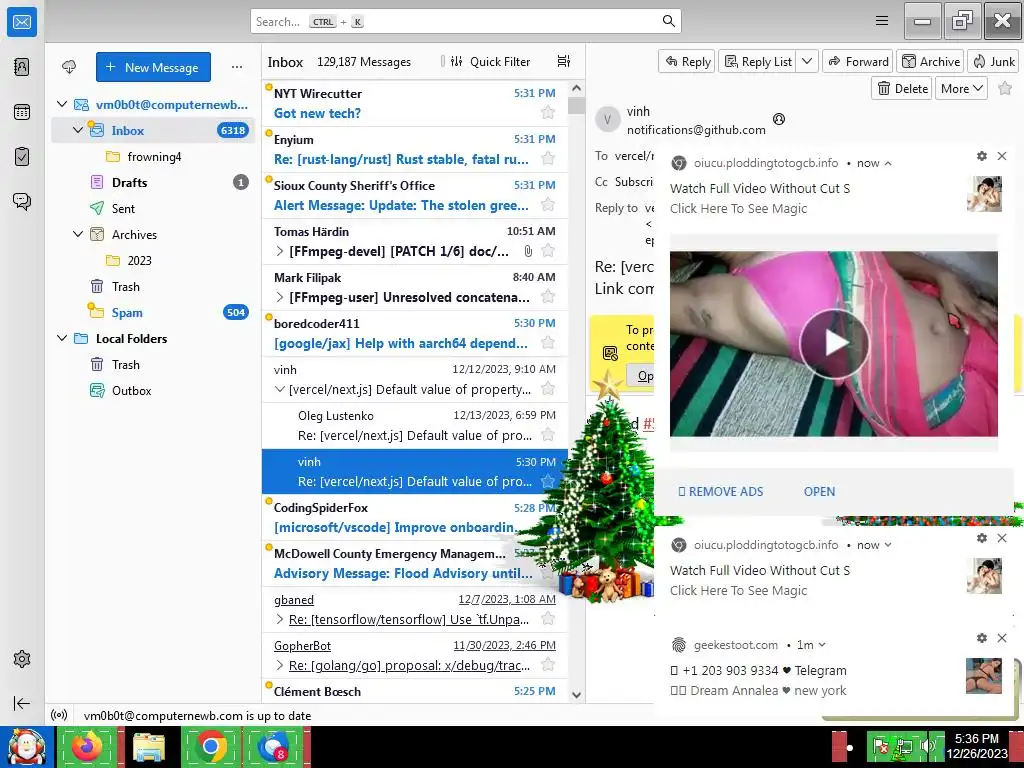This screenshot has width=1024, height=768.
Task: Toggle star on boredcoder411 message
Action: point(548,343)
